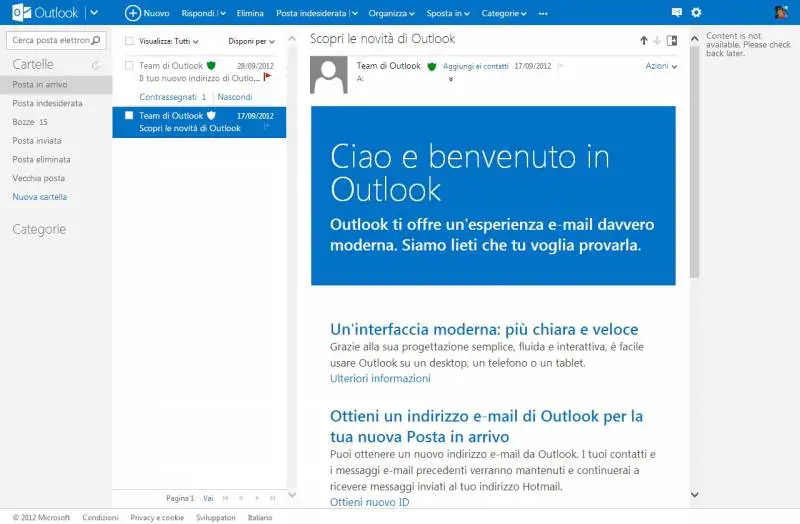
Task: Click the reading pane scroll-up arrow
Action: click(694, 39)
